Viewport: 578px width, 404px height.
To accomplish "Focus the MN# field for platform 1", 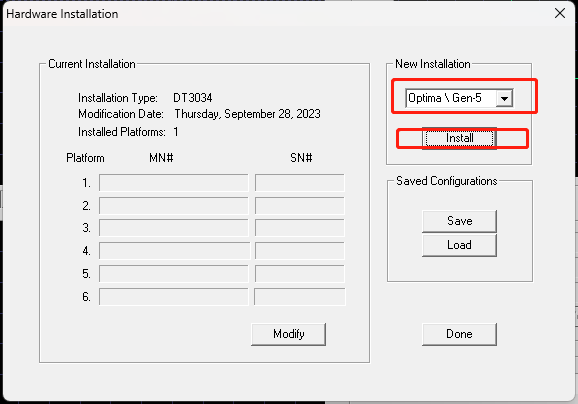I will coord(174,183).
